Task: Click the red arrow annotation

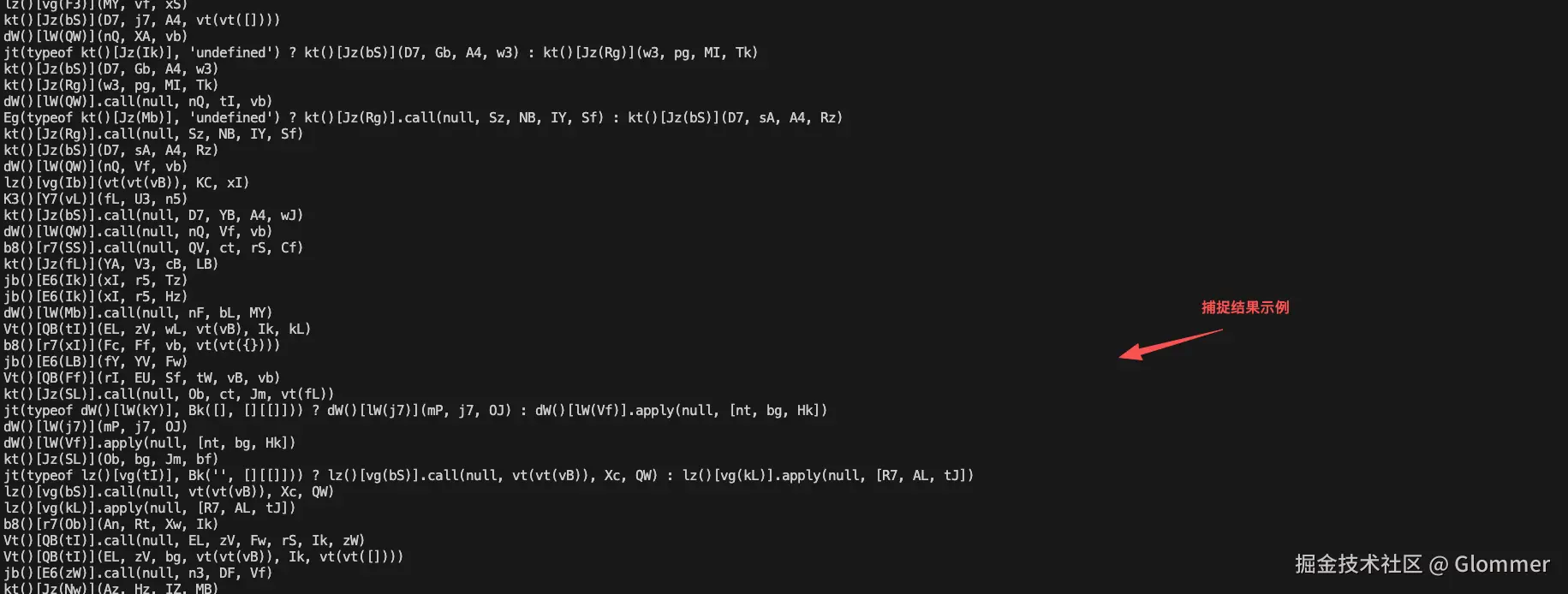Action: point(1171,344)
